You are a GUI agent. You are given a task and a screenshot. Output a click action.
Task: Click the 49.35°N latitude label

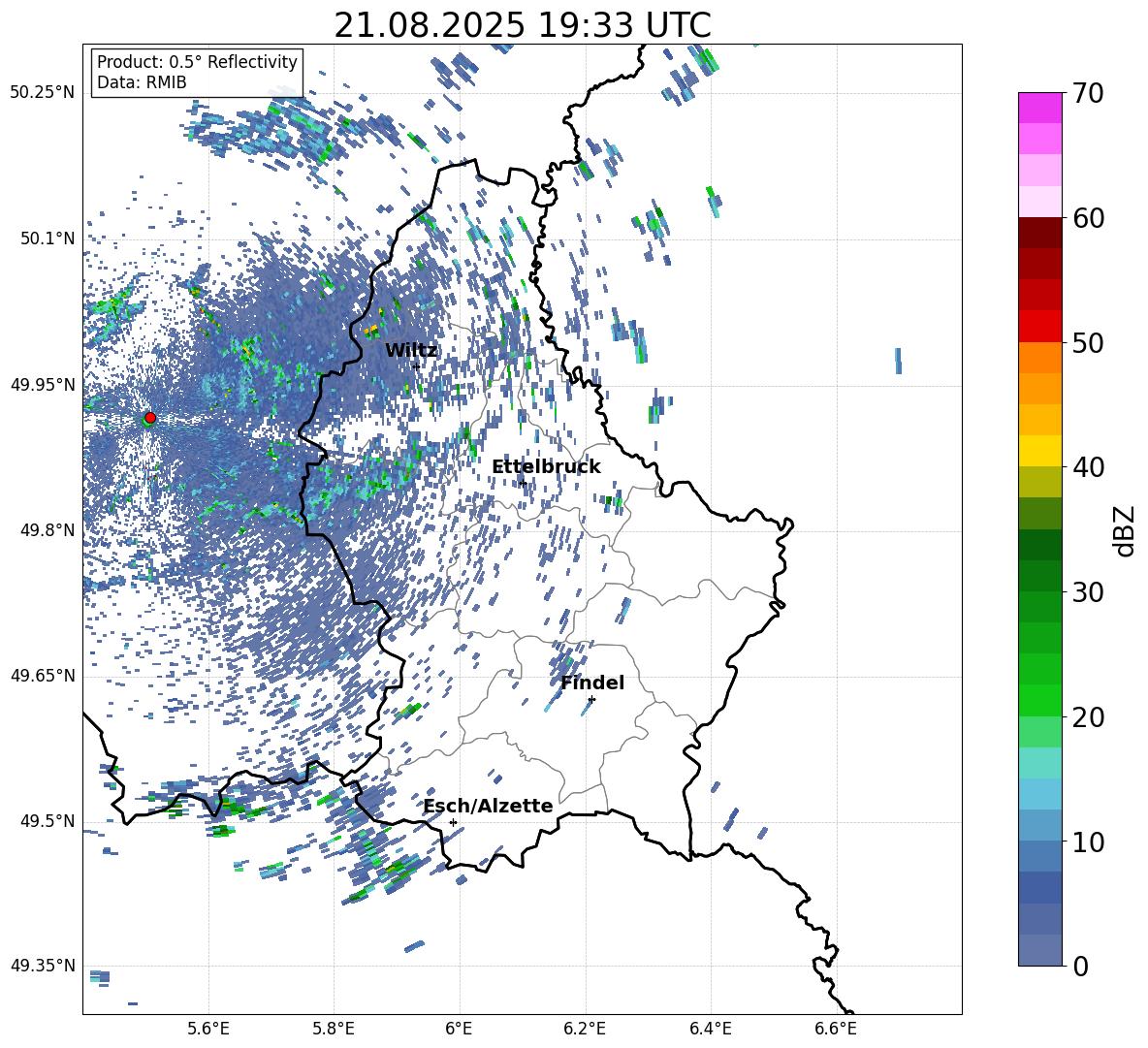point(43,966)
